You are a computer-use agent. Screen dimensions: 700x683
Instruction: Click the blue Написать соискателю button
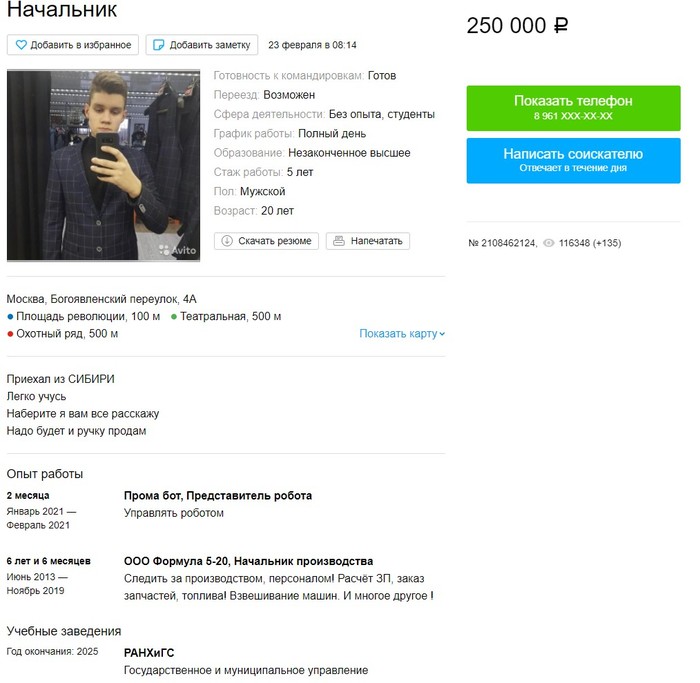pyautogui.click(x=573, y=161)
